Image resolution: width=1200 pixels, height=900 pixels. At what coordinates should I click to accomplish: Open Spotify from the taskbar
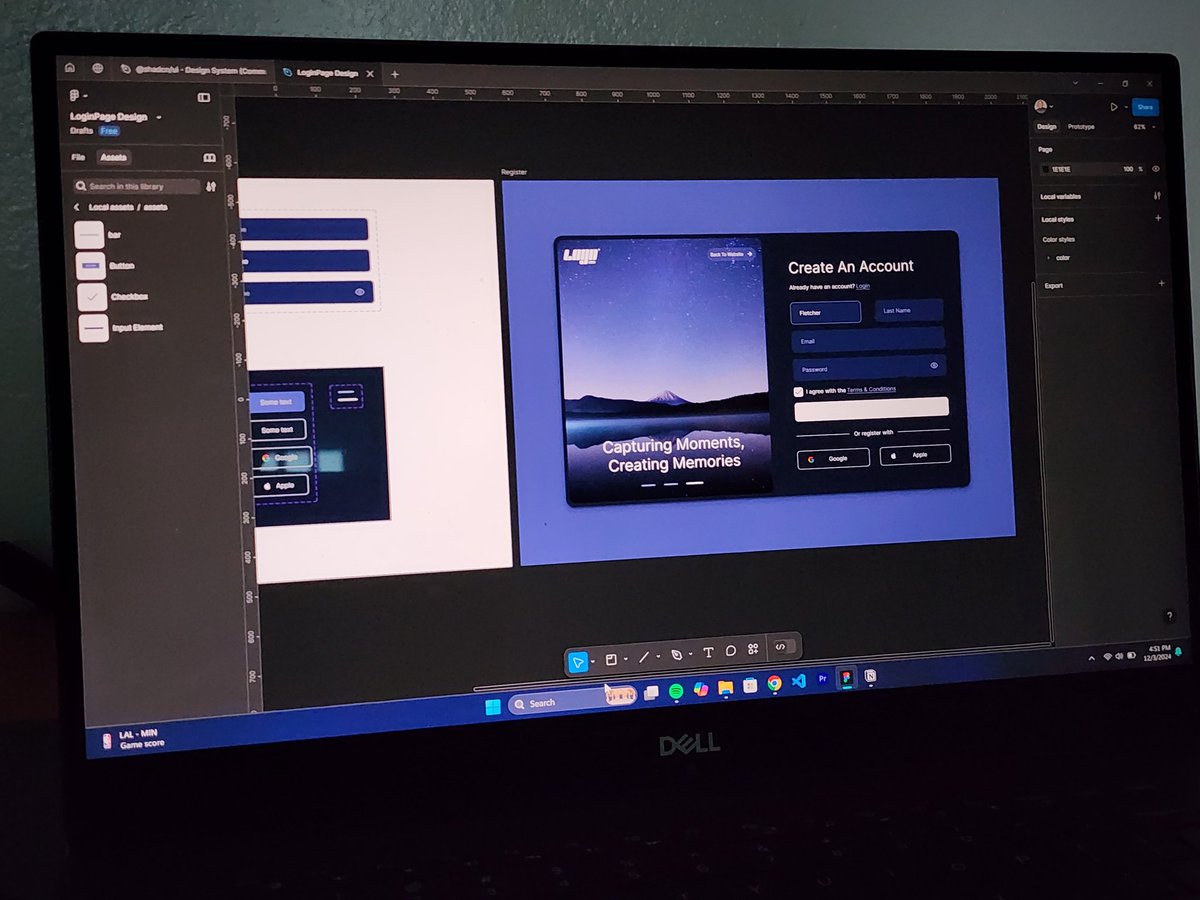tap(675, 690)
